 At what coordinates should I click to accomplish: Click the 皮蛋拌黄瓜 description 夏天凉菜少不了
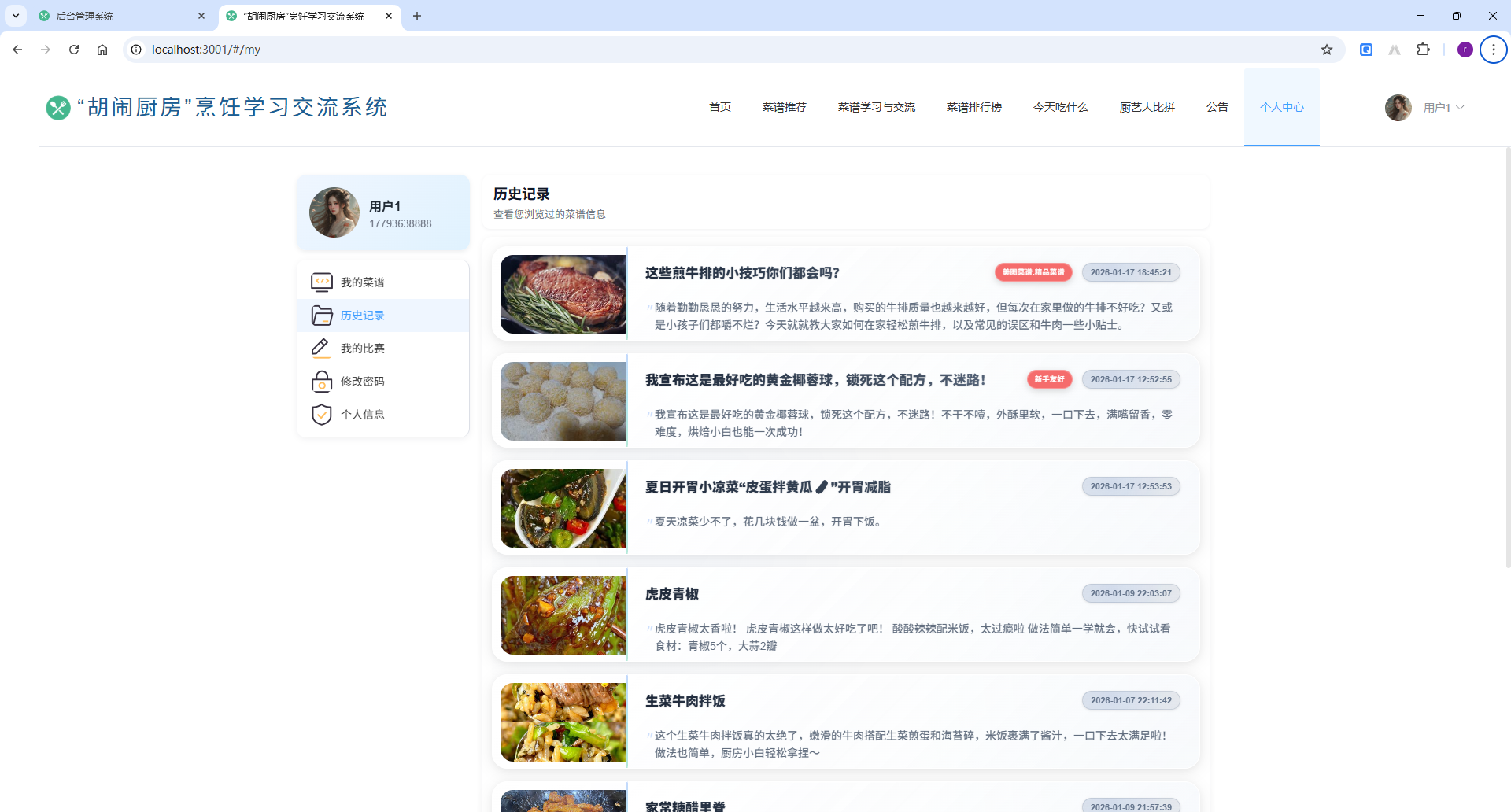(768, 522)
